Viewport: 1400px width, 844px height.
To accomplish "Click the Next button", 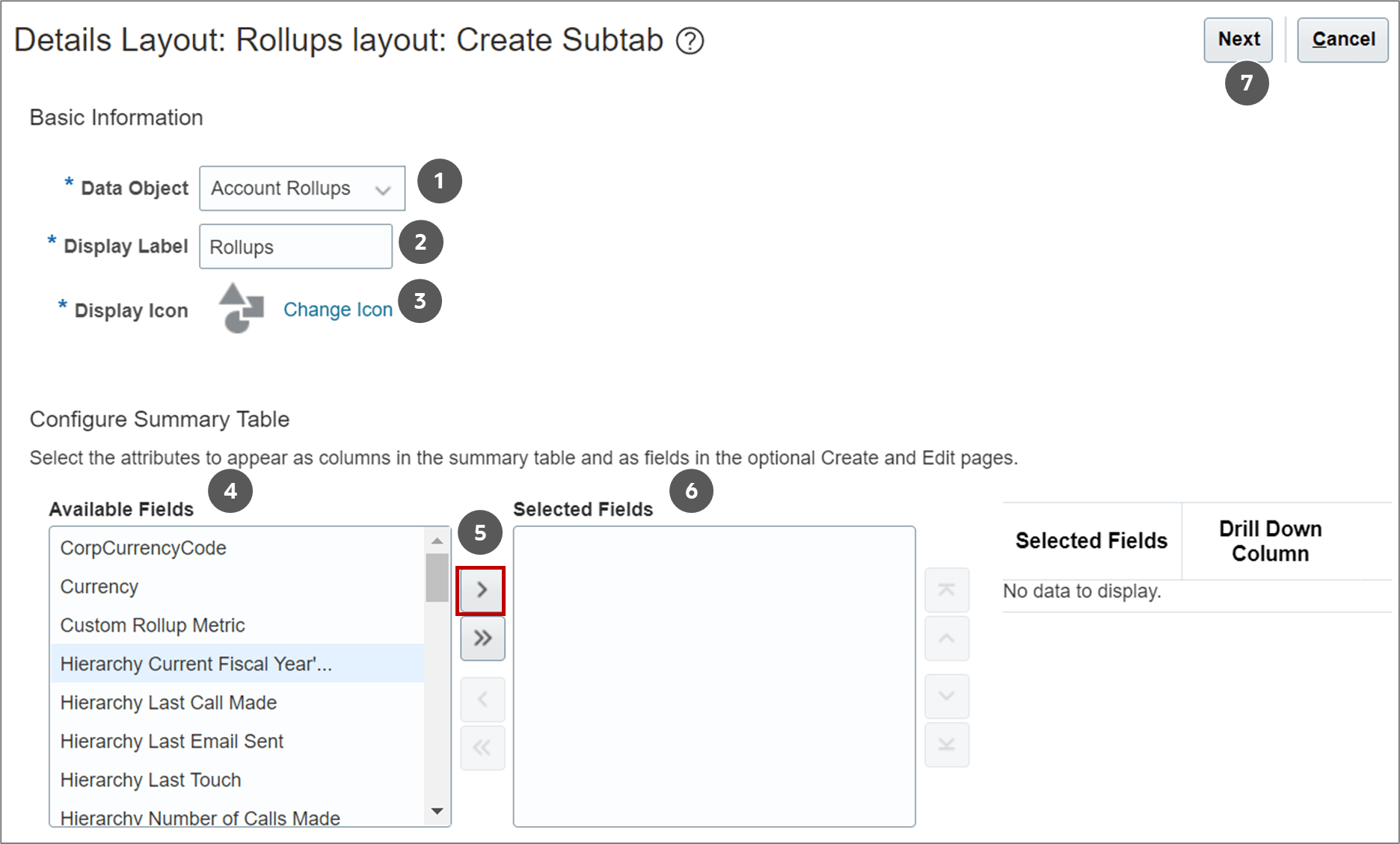I will pos(1238,40).
